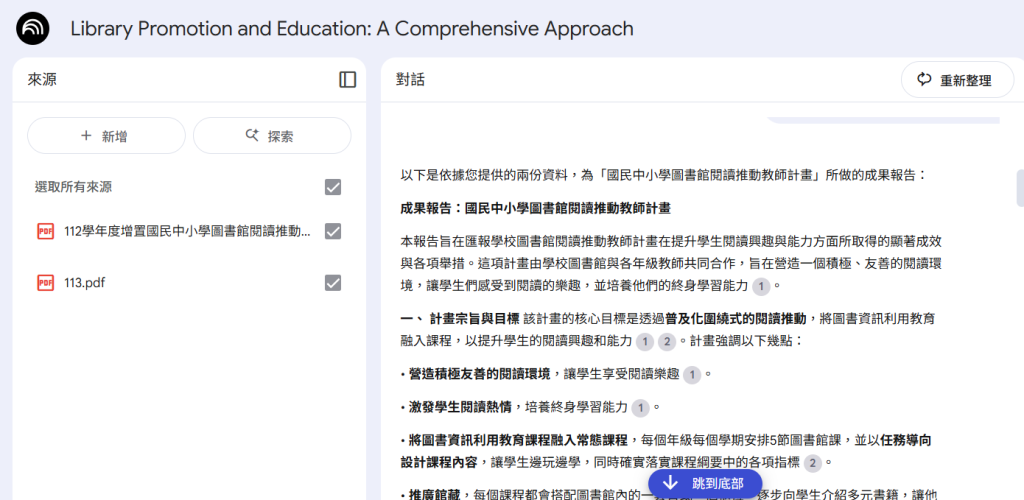Click the down arrow in 跳到底部
The width and height of the screenshot is (1024, 500).
pos(671,483)
